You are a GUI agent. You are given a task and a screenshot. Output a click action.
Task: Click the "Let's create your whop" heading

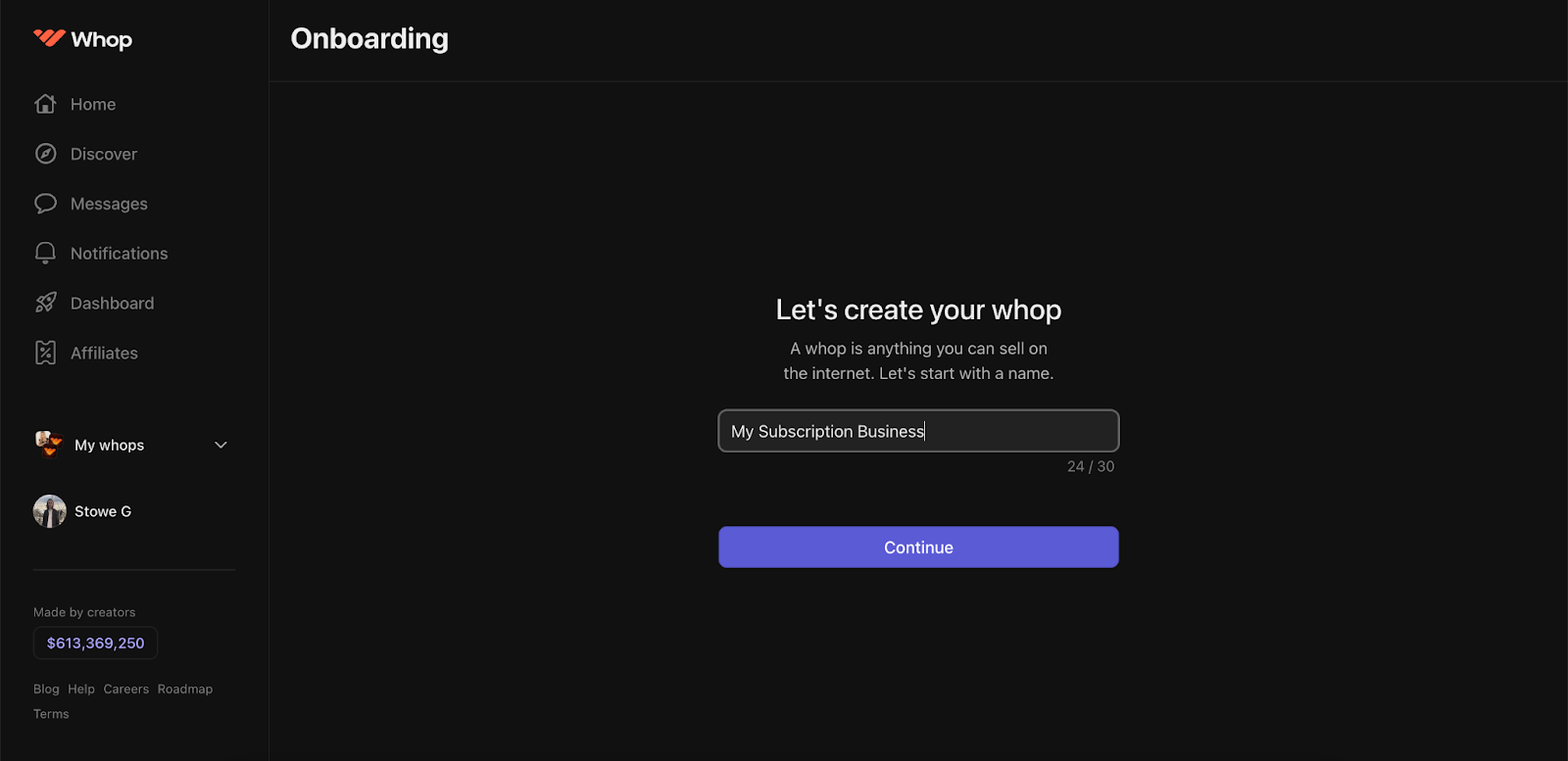pos(918,309)
